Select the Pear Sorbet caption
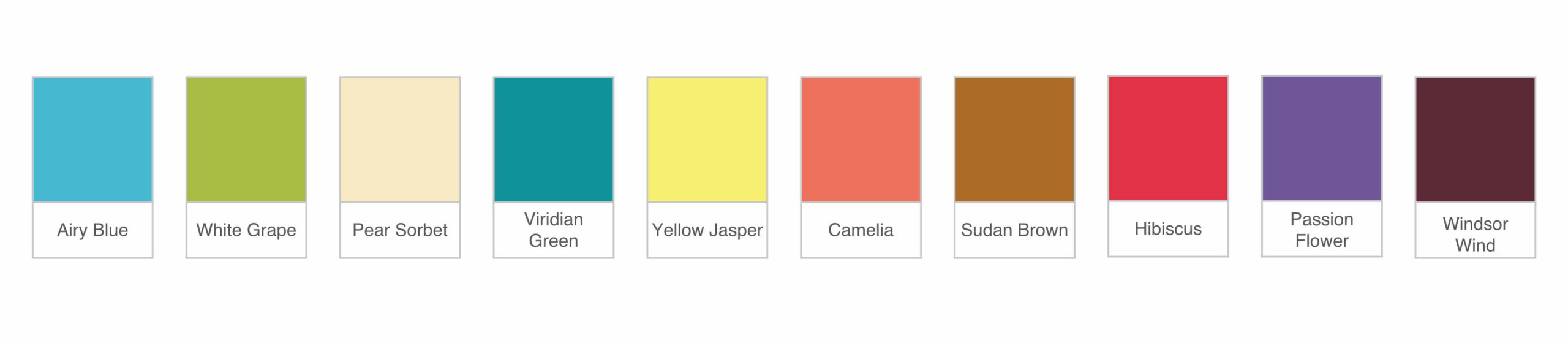Image resolution: width=1568 pixels, height=346 pixels. pos(400,230)
